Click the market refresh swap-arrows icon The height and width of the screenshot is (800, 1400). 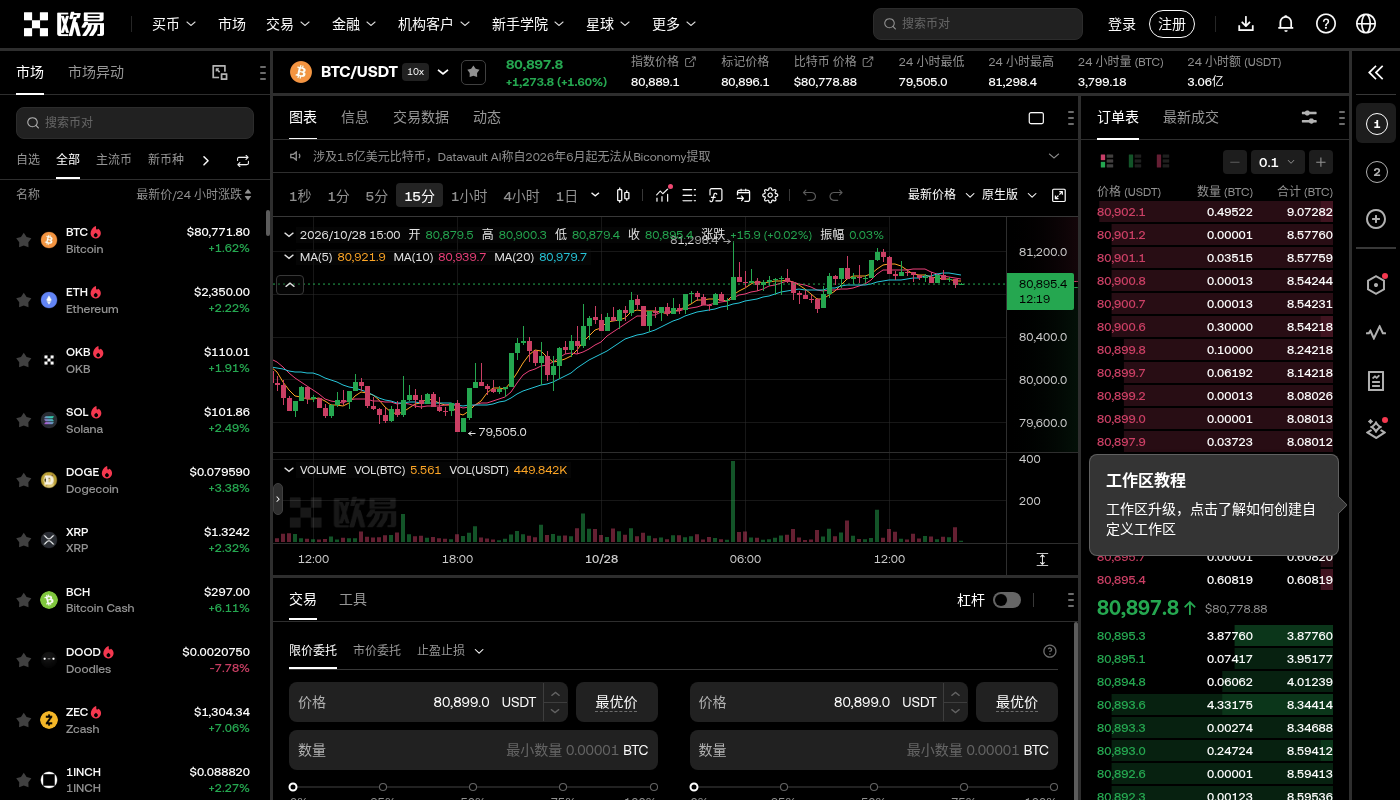243,160
